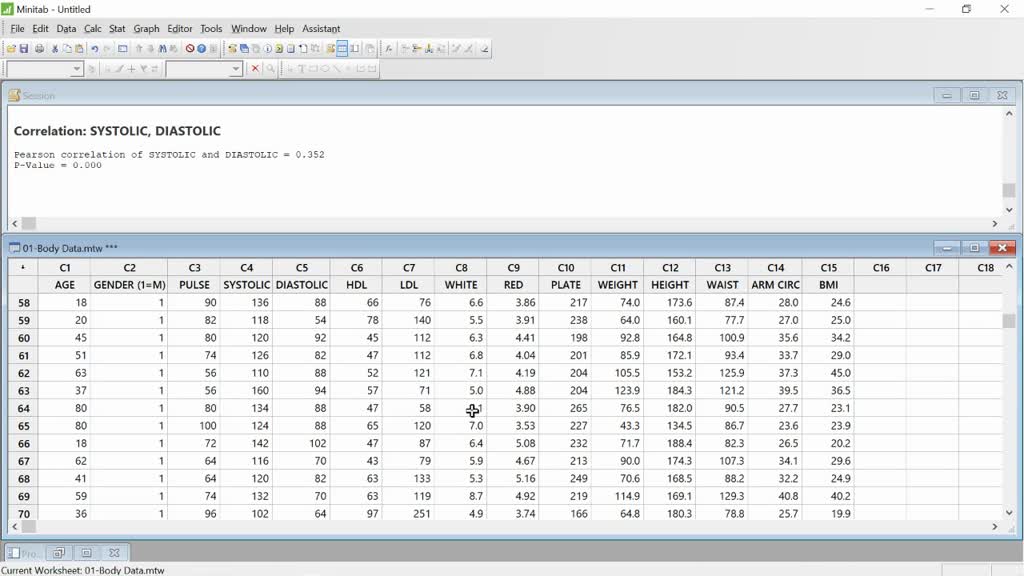Open the Assistant menu
Image resolution: width=1024 pixels, height=576 pixels.
click(321, 29)
